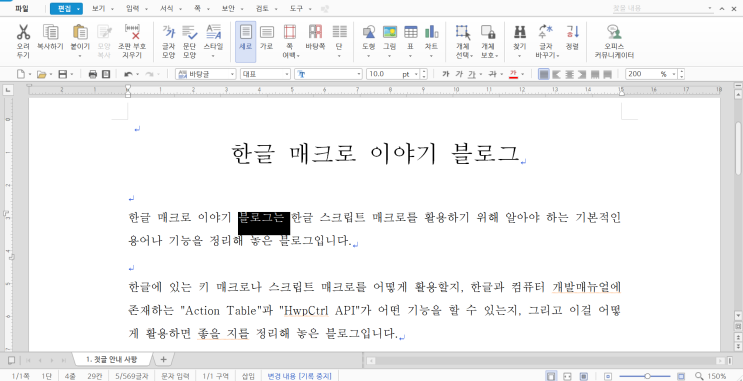Click the 개체 선택 object select icon
The height and width of the screenshot is (381, 743).
click(x=462, y=32)
